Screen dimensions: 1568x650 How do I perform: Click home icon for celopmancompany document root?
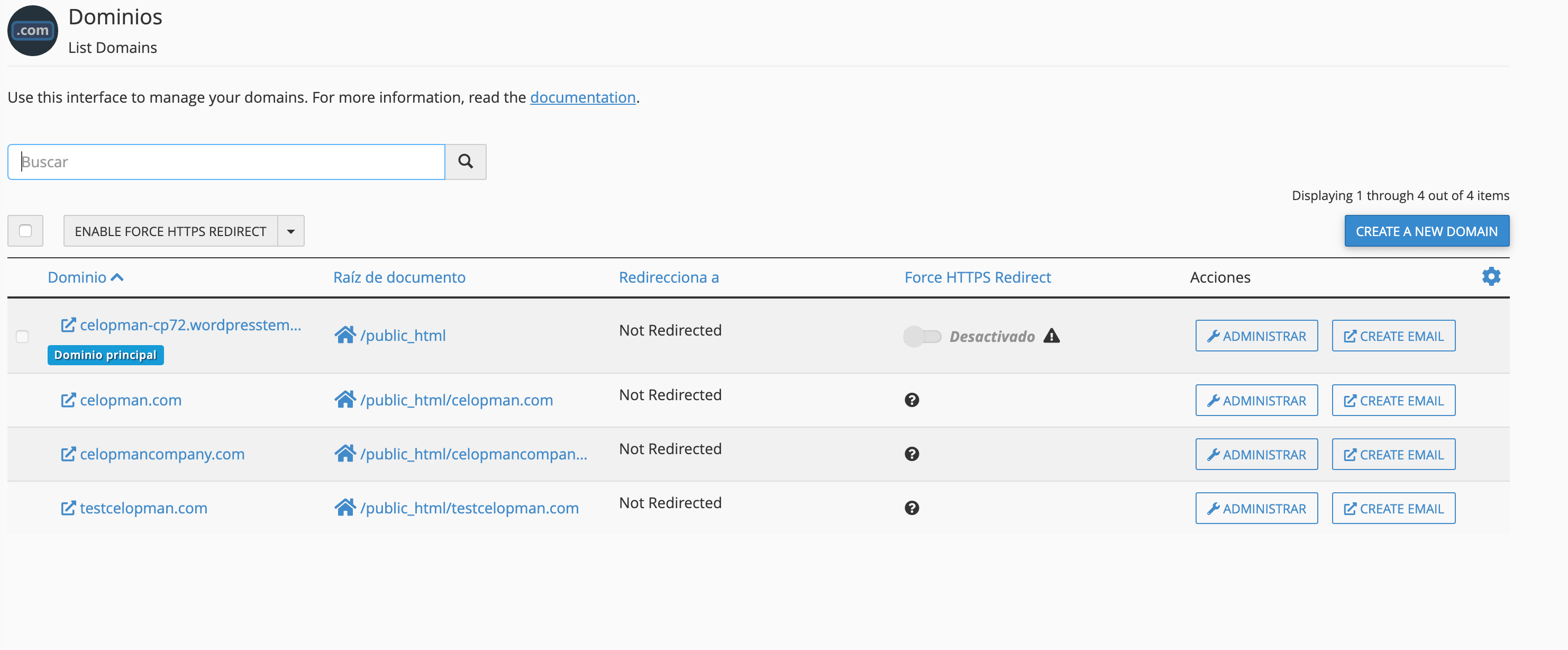coord(345,454)
